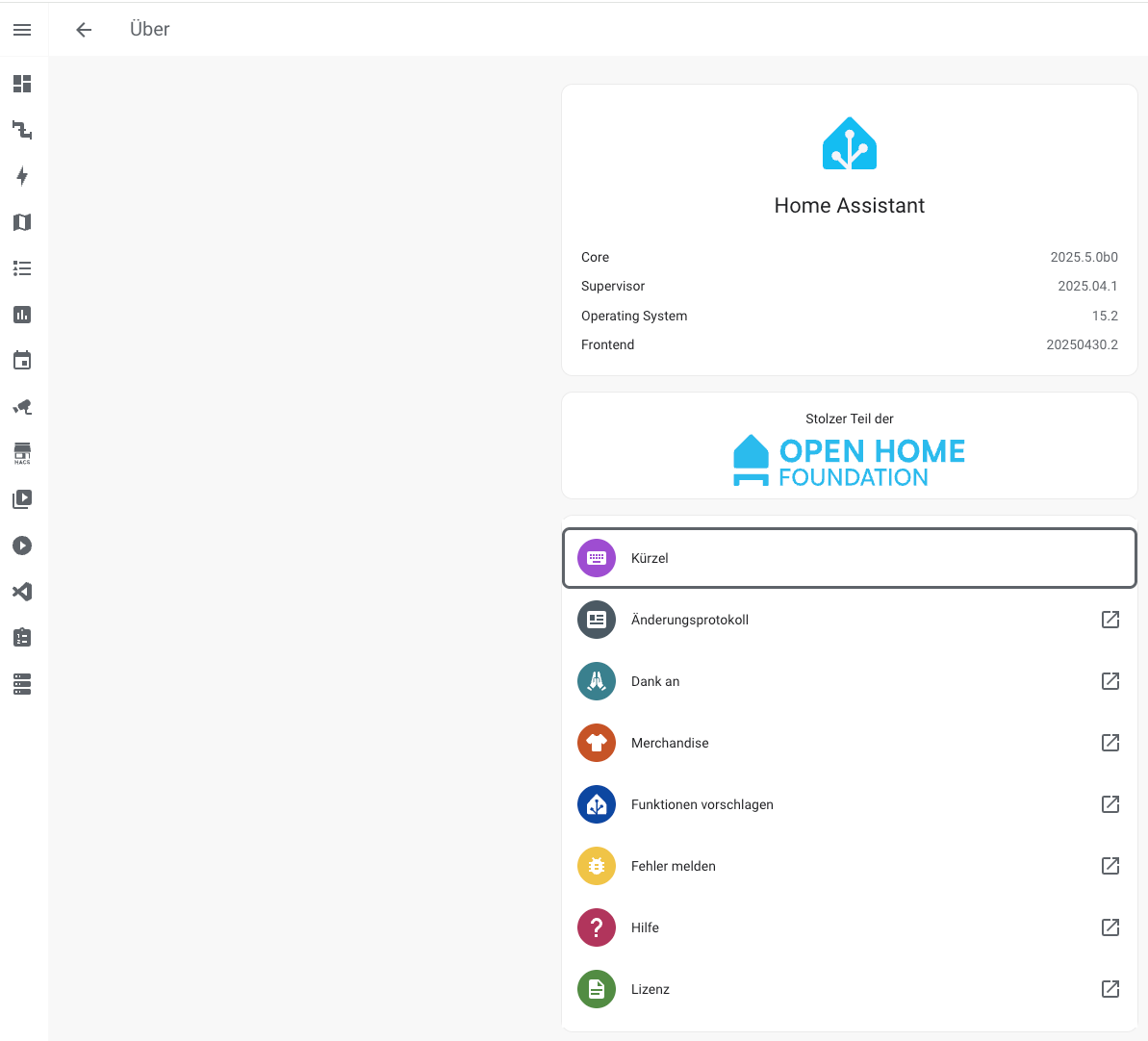The height and width of the screenshot is (1041, 1148).
Task: Click the Frontend version 20250430.2
Action: (1083, 344)
